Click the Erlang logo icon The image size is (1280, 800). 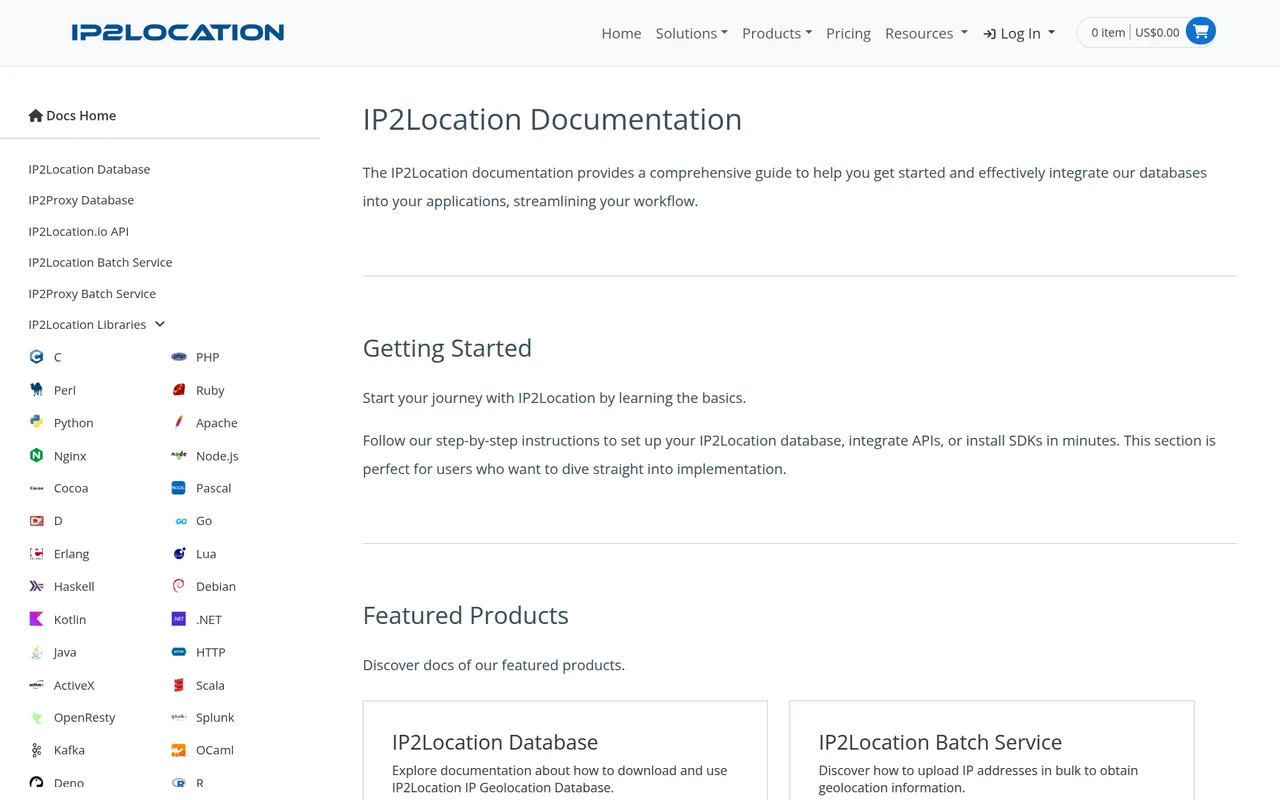click(x=36, y=553)
